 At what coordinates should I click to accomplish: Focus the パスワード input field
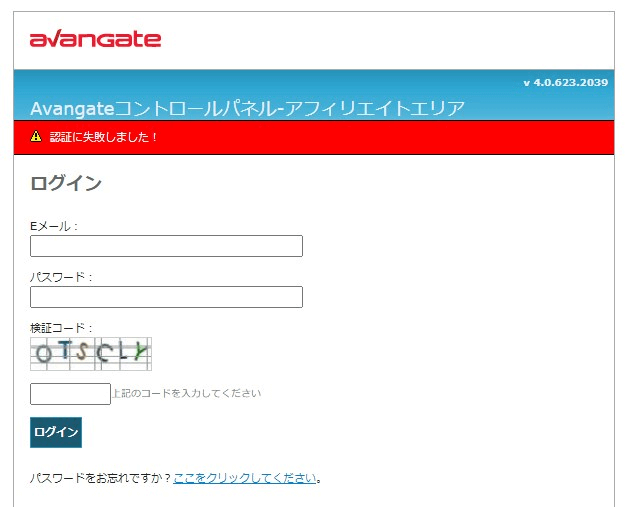click(x=166, y=297)
